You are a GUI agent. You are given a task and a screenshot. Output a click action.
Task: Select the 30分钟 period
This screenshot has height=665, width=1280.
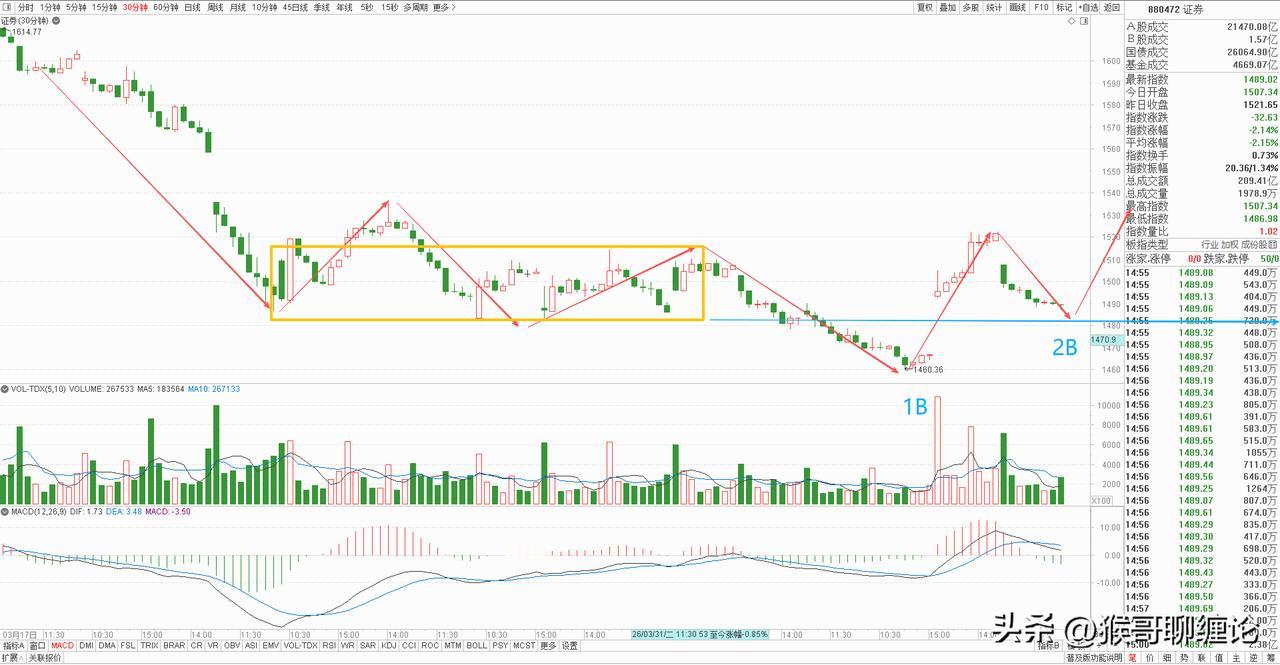click(135, 7)
